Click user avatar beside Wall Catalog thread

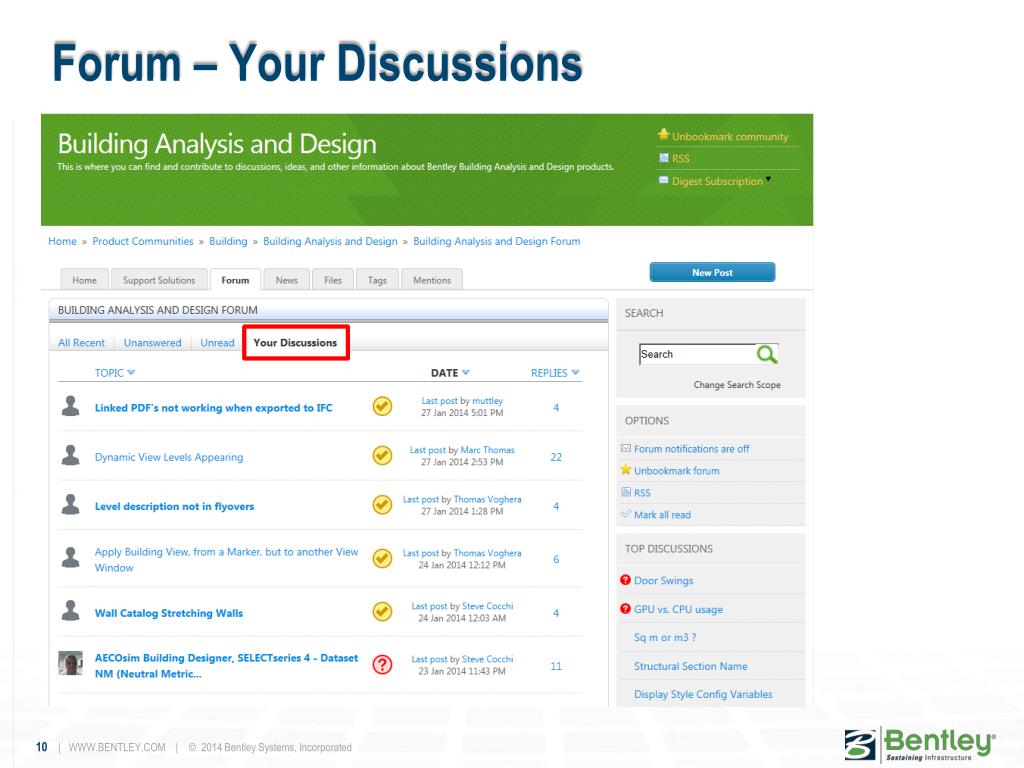[x=71, y=610]
